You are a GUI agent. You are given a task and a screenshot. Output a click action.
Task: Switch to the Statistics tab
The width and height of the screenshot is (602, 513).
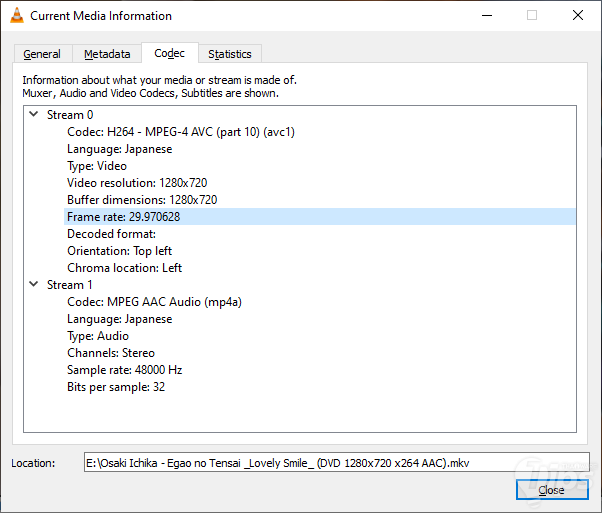230,54
